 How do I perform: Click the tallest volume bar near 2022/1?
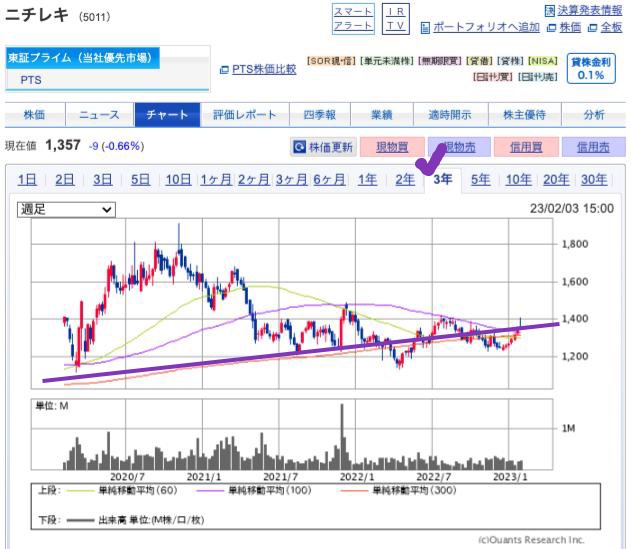[342, 437]
